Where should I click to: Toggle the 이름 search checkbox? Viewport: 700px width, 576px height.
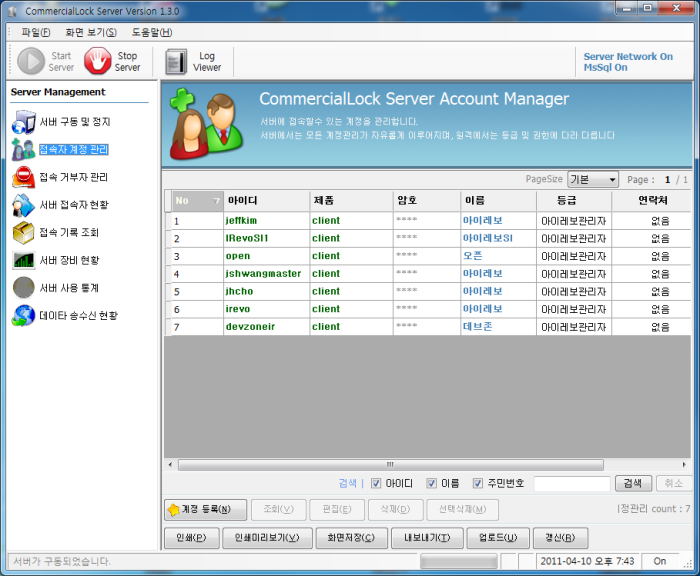[x=432, y=483]
